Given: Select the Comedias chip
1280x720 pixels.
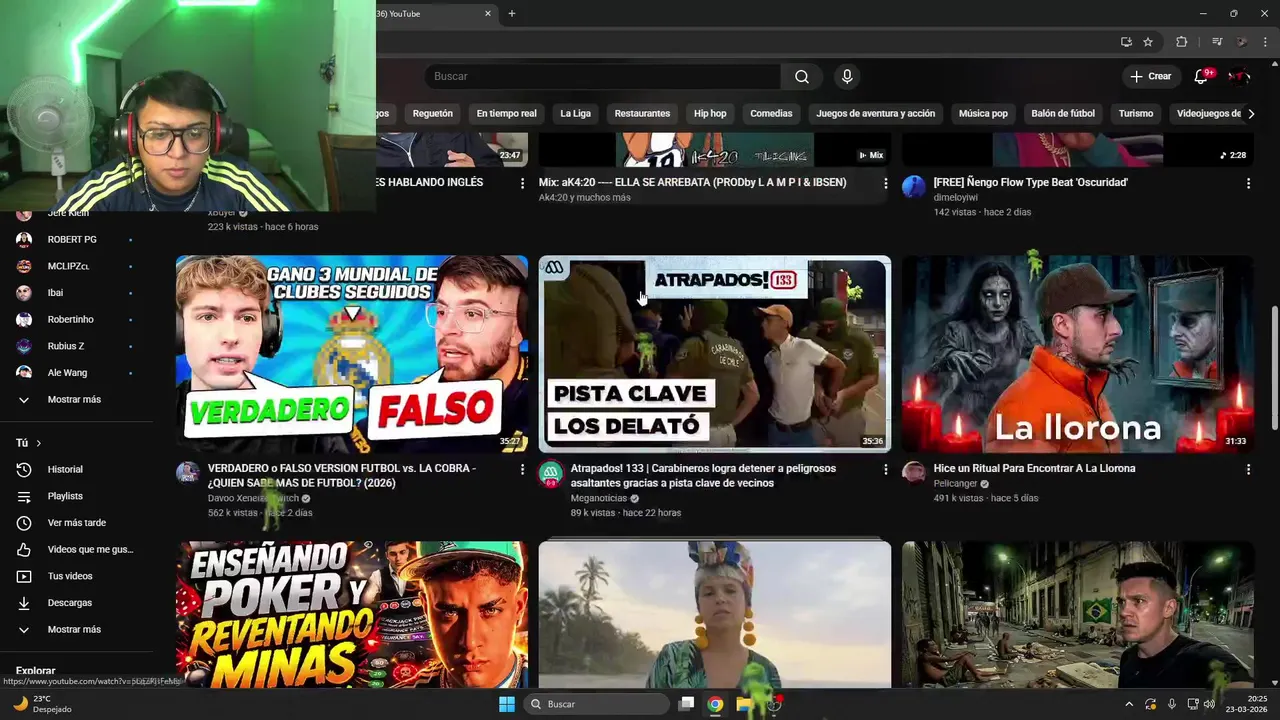Looking at the screenshot, I should 771,114.
